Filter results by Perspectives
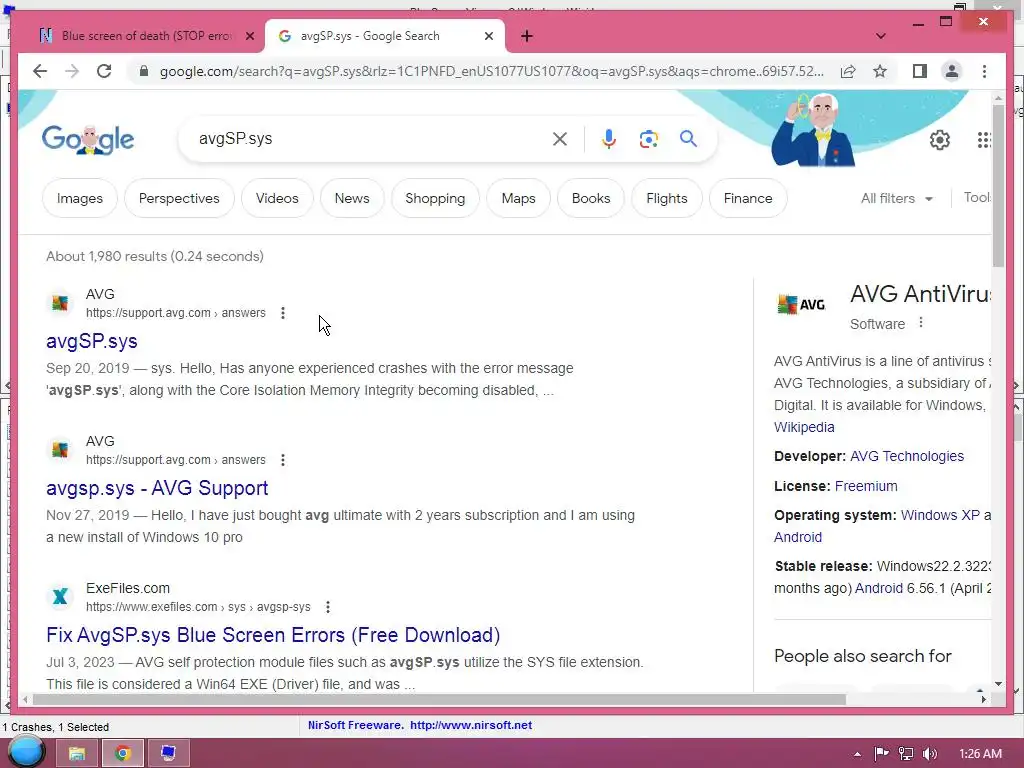1024x768 pixels. tap(179, 198)
